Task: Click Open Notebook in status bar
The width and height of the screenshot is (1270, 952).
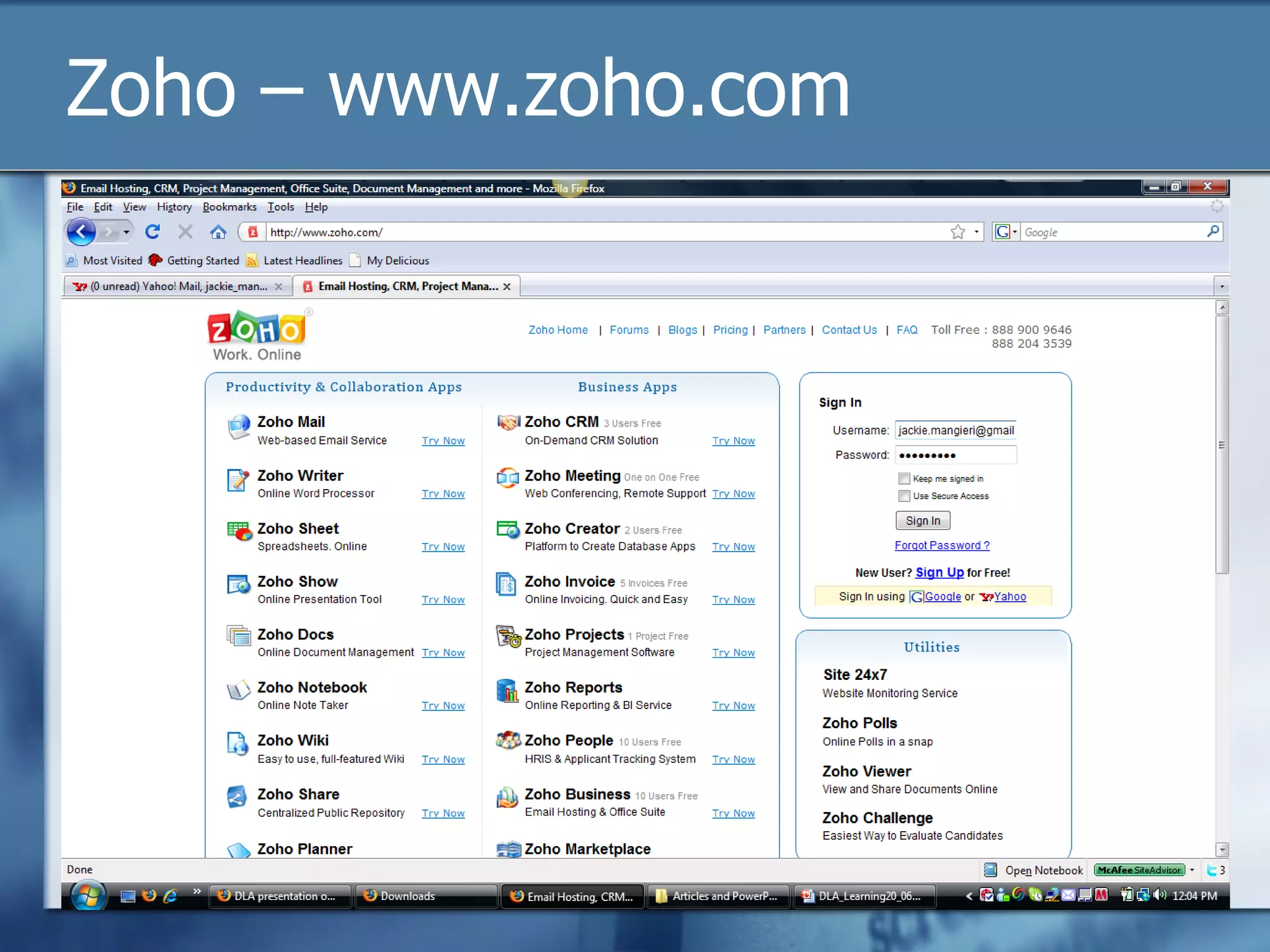Action: click(1034, 870)
